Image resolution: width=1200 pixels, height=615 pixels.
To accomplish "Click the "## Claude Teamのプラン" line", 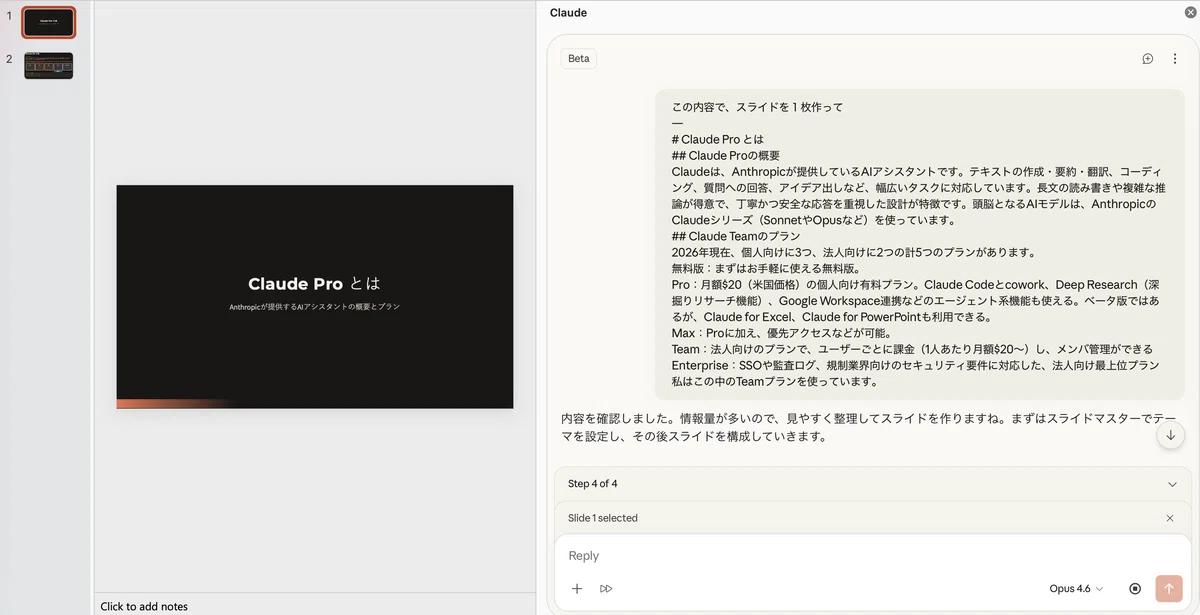I will [x=736, y=236].
